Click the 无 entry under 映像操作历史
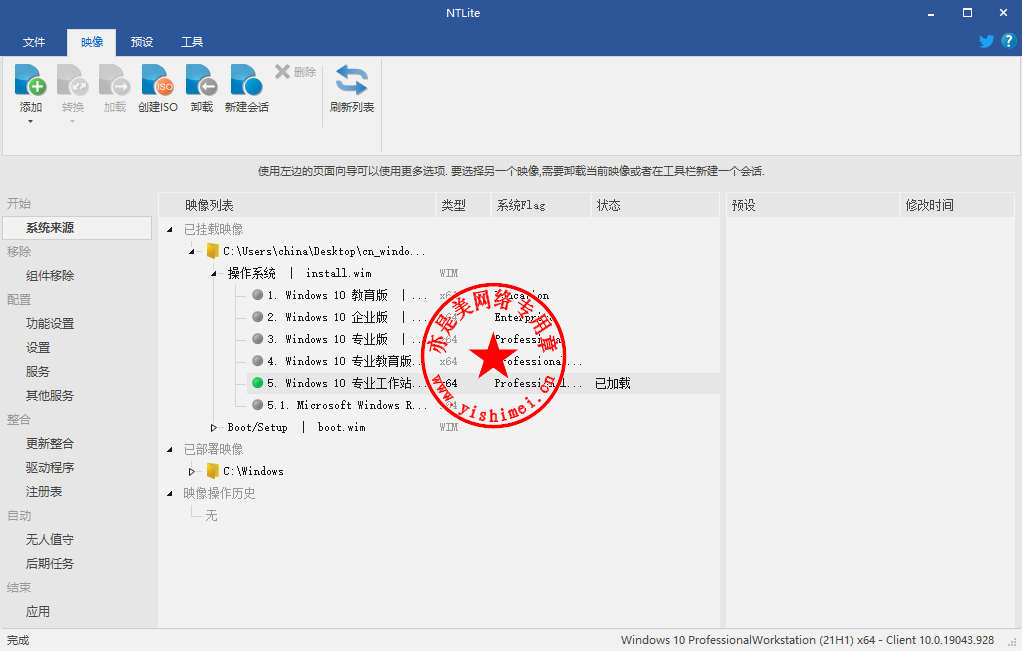The image size is (1022, 651). pos(211,515)
